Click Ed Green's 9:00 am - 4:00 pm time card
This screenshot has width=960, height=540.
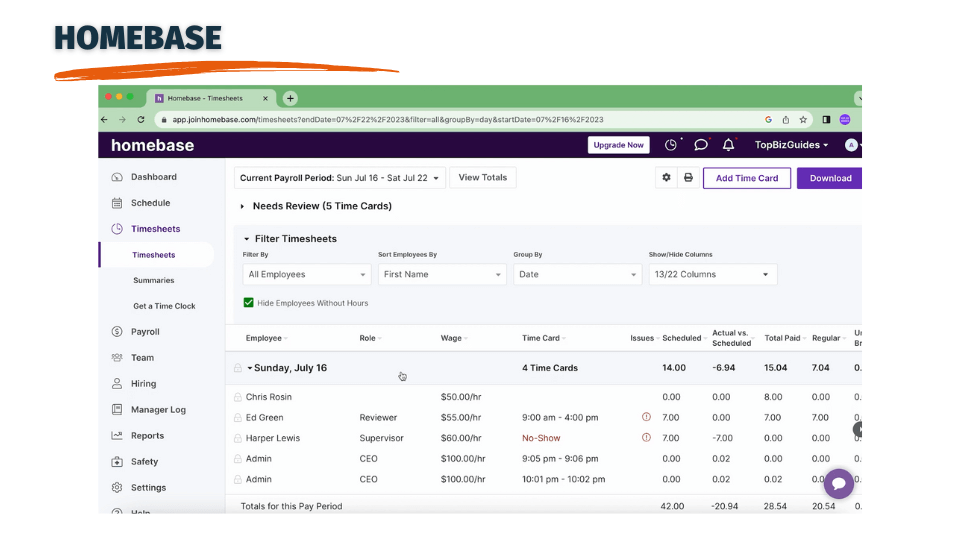pos(560,418)
